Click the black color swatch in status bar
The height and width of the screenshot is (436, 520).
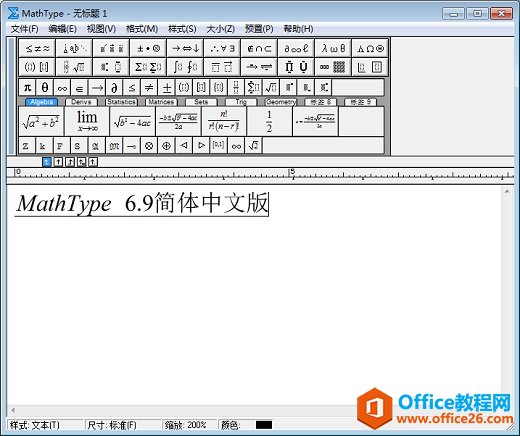(x=264, y=425)
